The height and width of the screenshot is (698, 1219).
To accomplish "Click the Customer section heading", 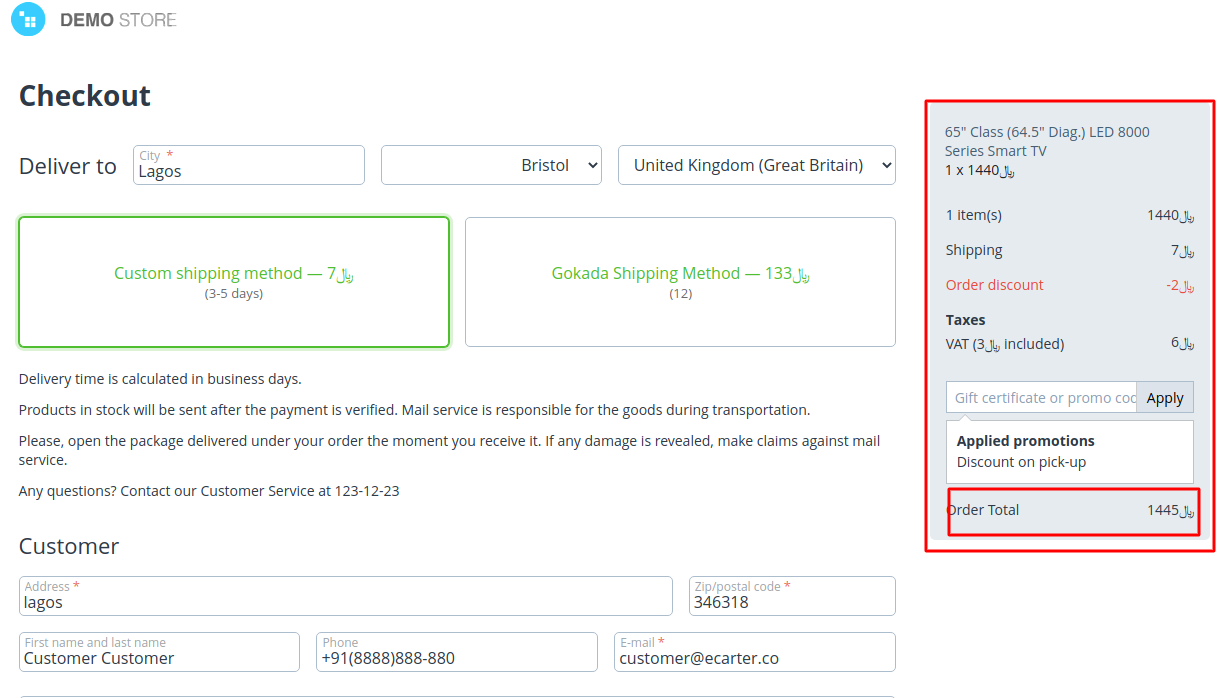I will (69, 546).
